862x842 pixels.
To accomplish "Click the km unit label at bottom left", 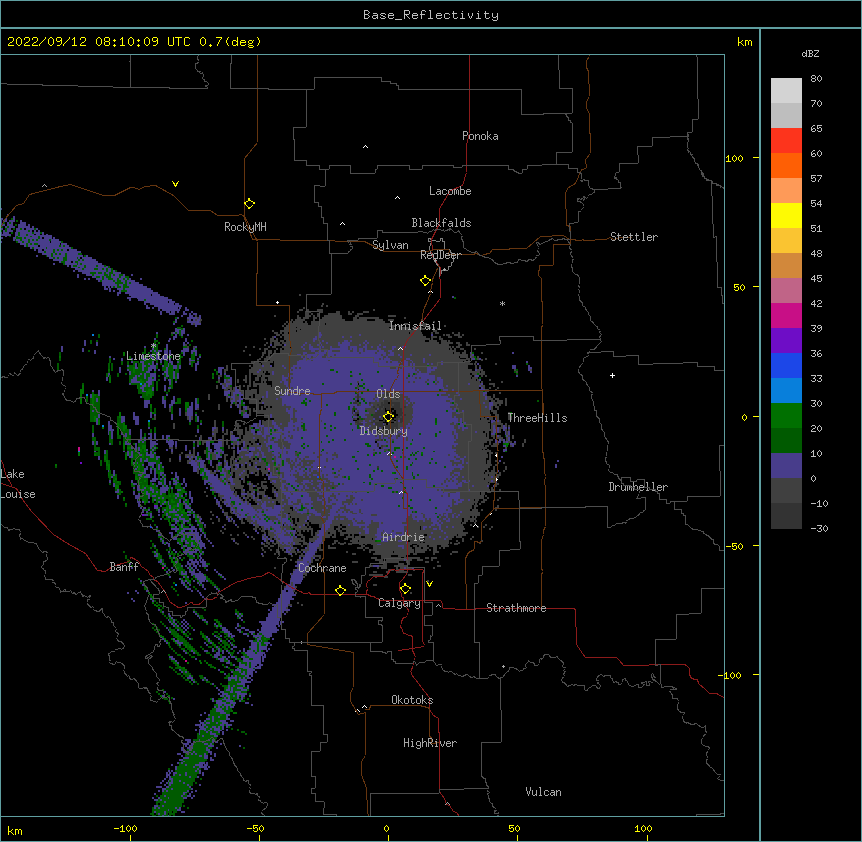I will [15, 831].
